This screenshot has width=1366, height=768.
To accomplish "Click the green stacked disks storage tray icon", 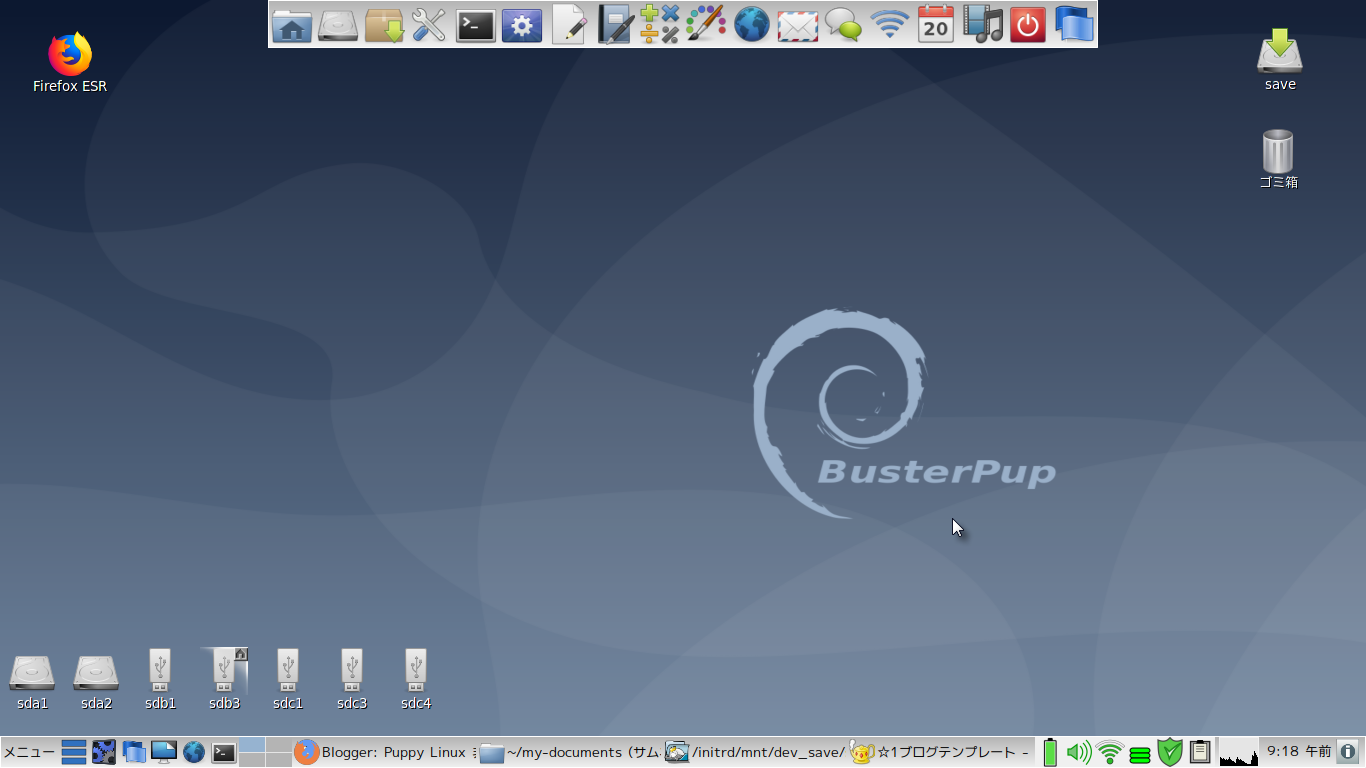I will point(1140,755).
